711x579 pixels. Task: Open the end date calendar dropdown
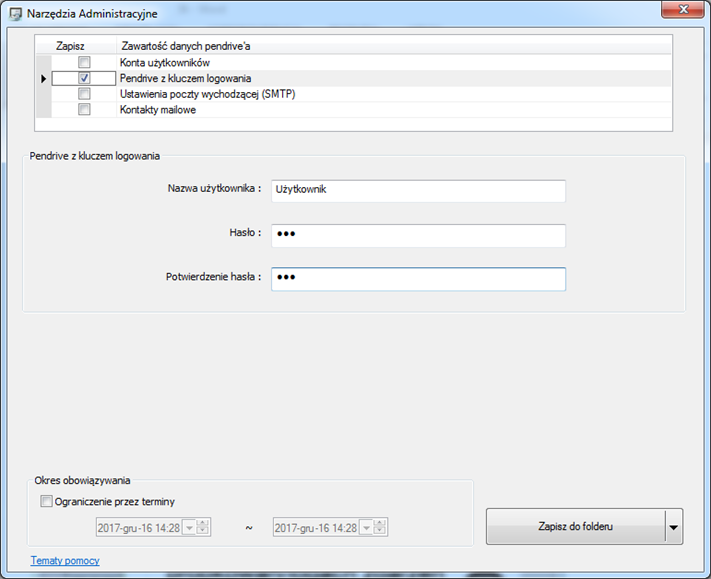(366, 528)
